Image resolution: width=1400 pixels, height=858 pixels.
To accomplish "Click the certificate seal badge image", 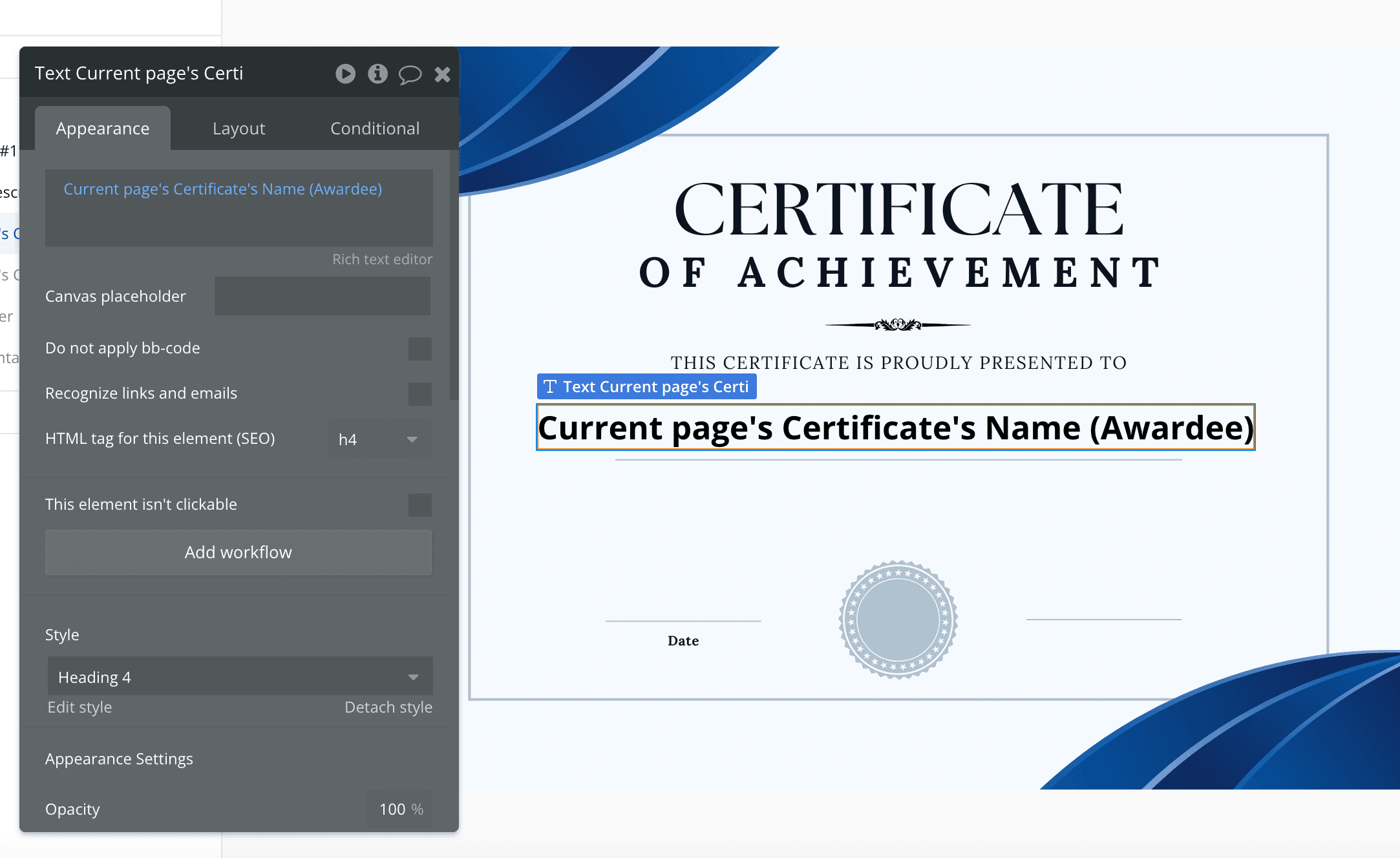I will tap(898, 619).
